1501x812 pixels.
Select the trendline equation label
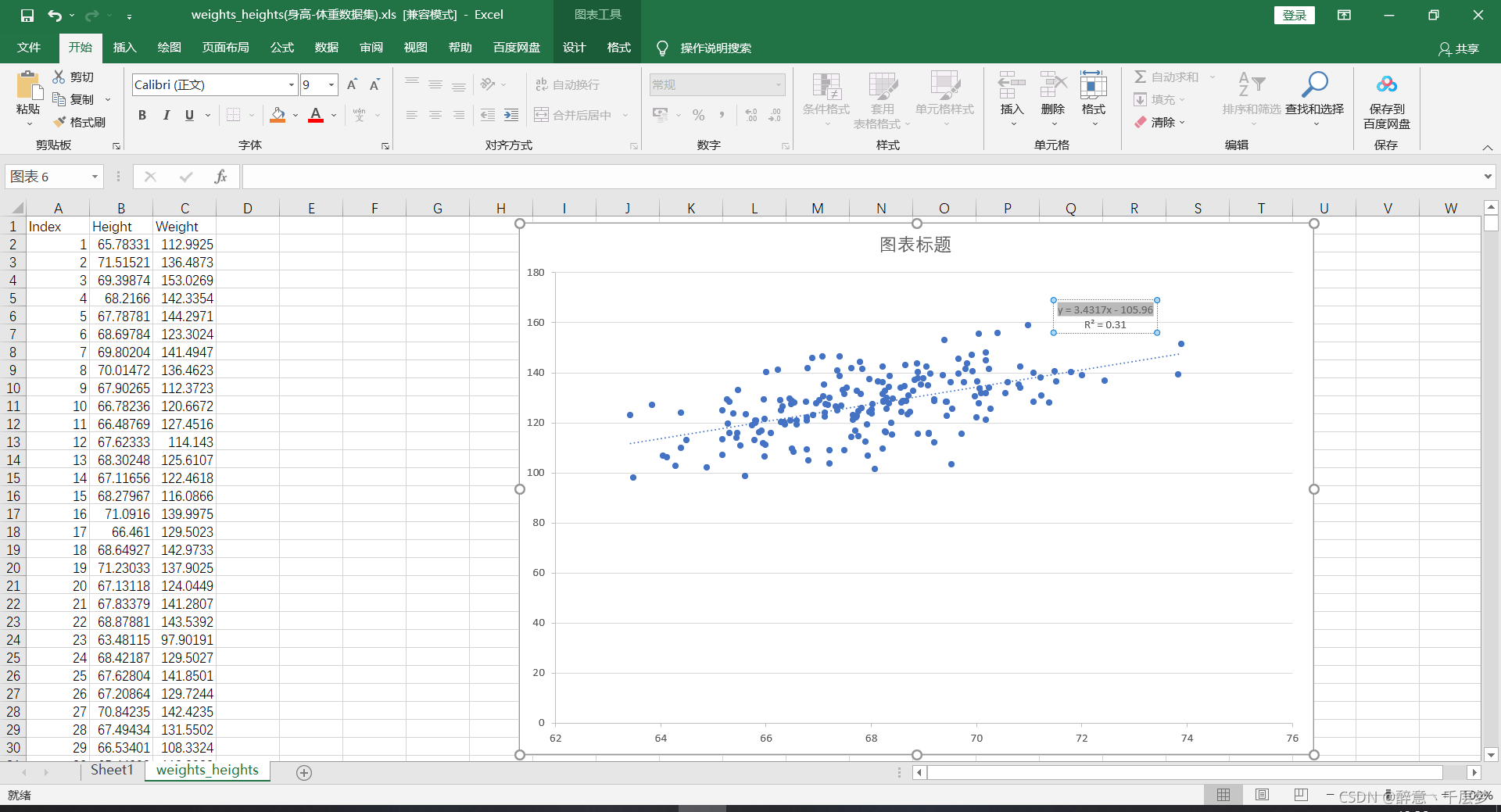point(1105,317)
